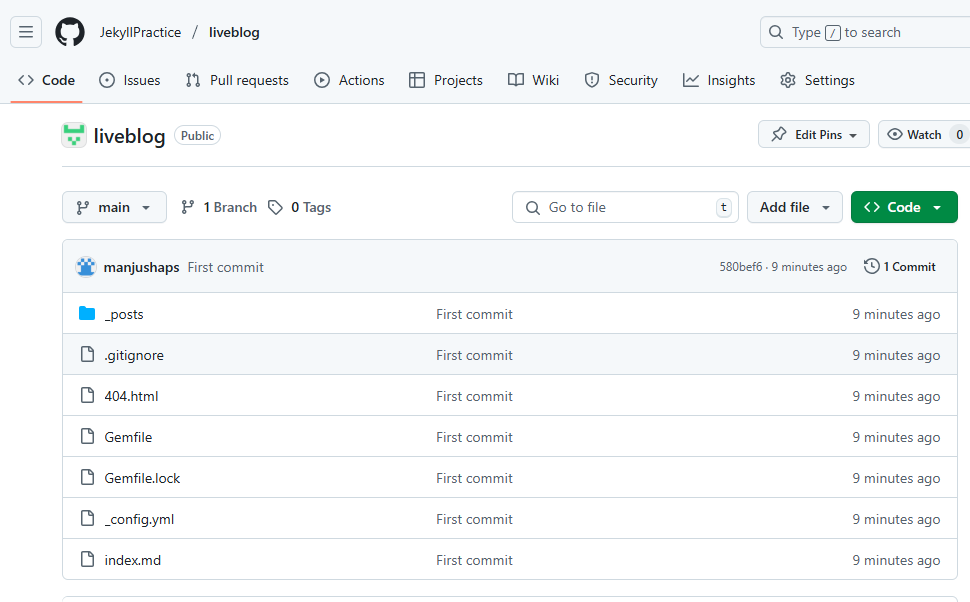970x602 pixels.
Task: Open the index.md file
Action: [132, 560]
